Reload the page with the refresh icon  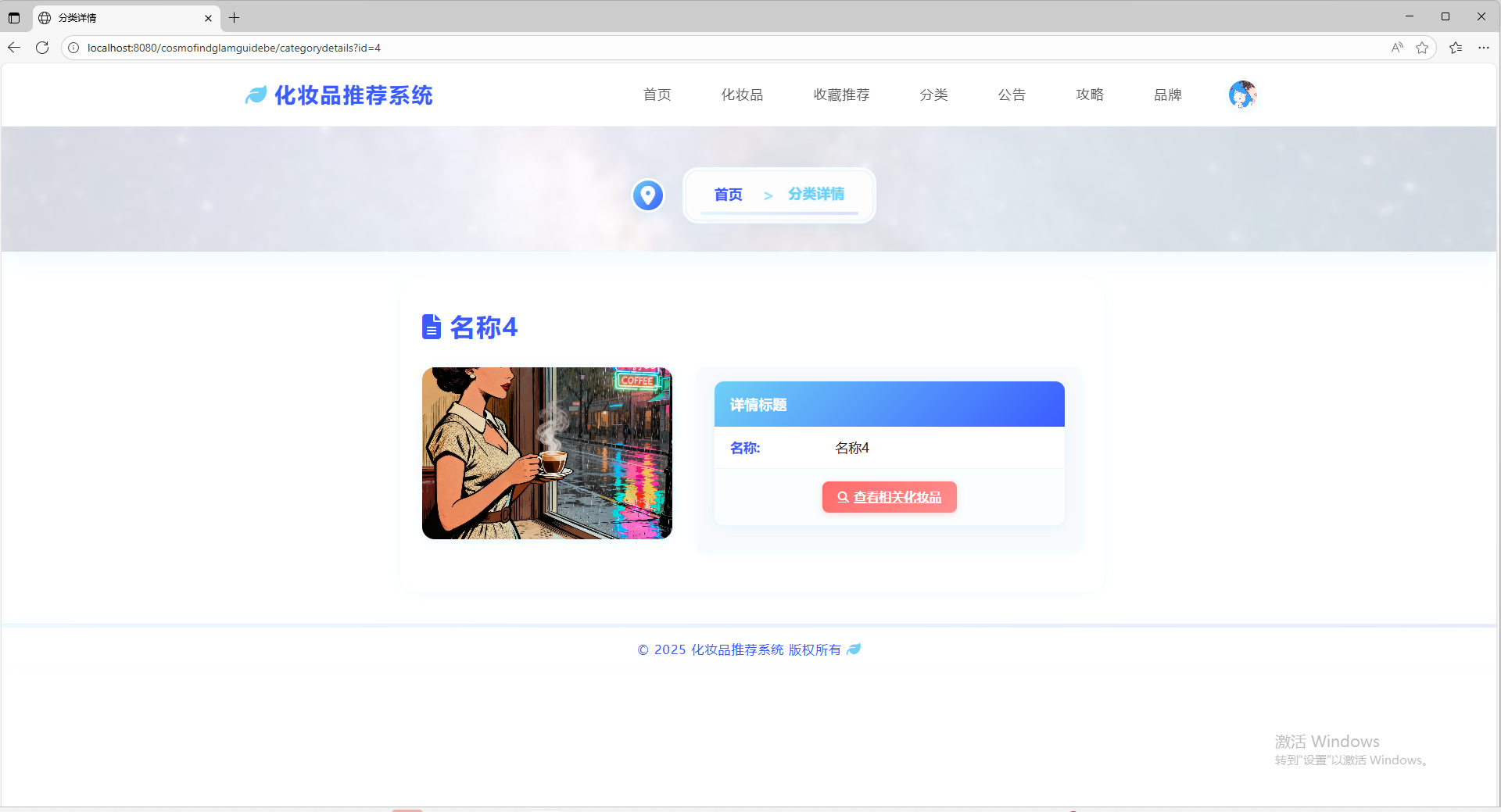(x=42, y=48)
